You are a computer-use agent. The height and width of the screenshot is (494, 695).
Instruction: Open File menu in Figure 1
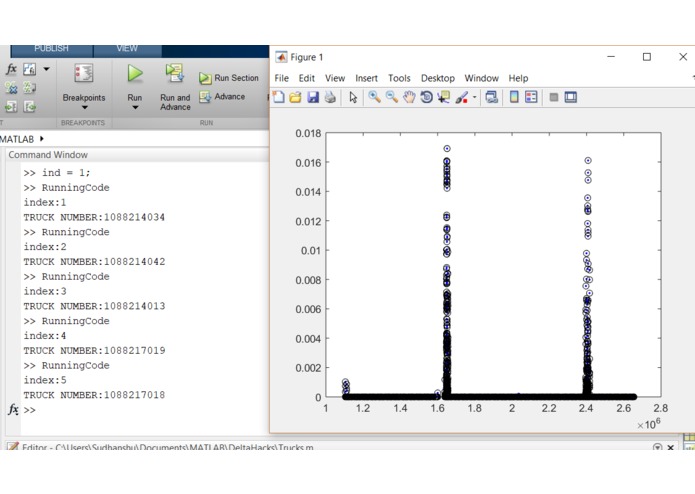(x=281, y=78)
